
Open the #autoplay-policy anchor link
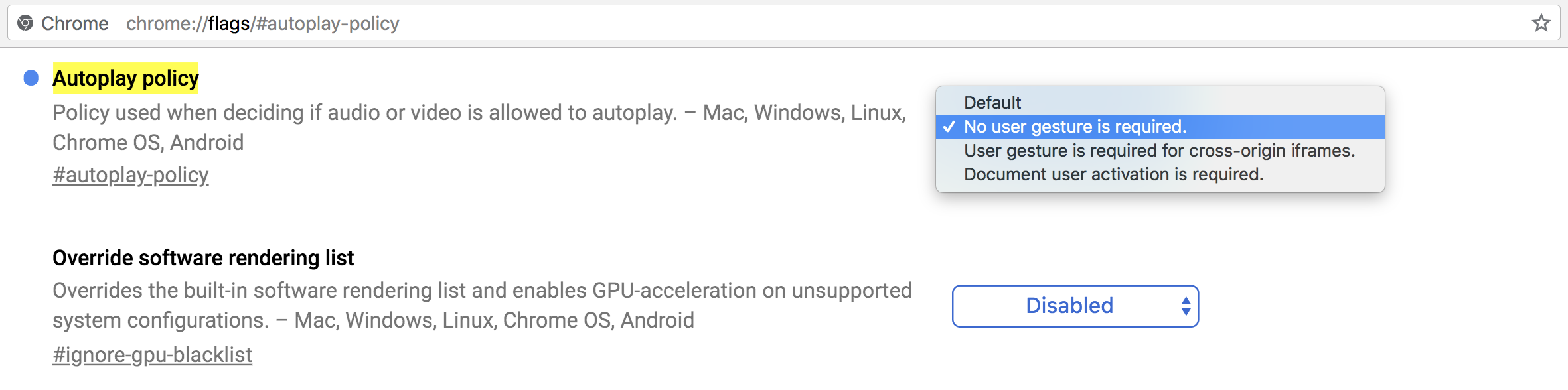(x=131, y=175)
